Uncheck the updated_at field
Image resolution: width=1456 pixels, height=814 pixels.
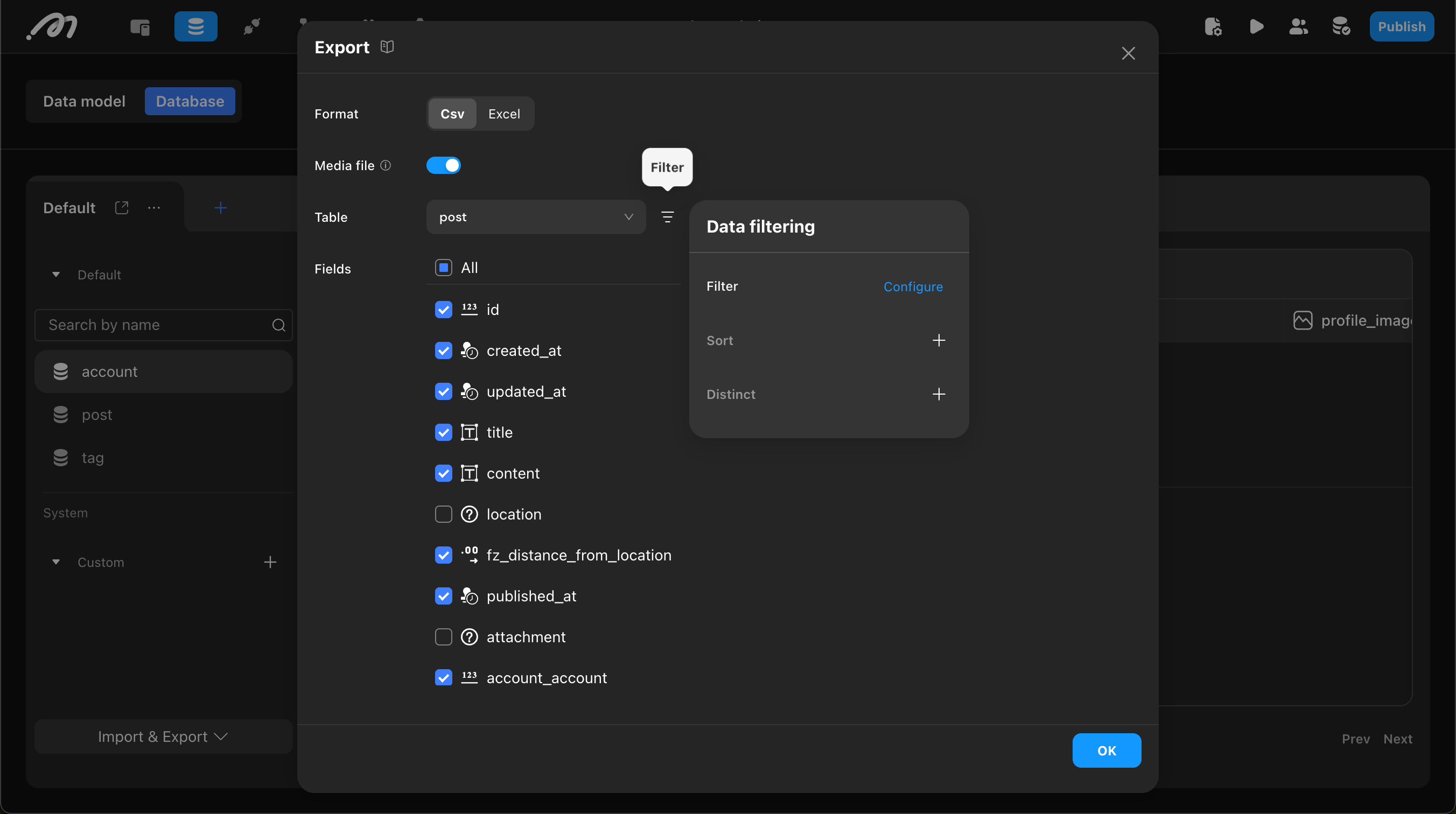click(444, 392)
